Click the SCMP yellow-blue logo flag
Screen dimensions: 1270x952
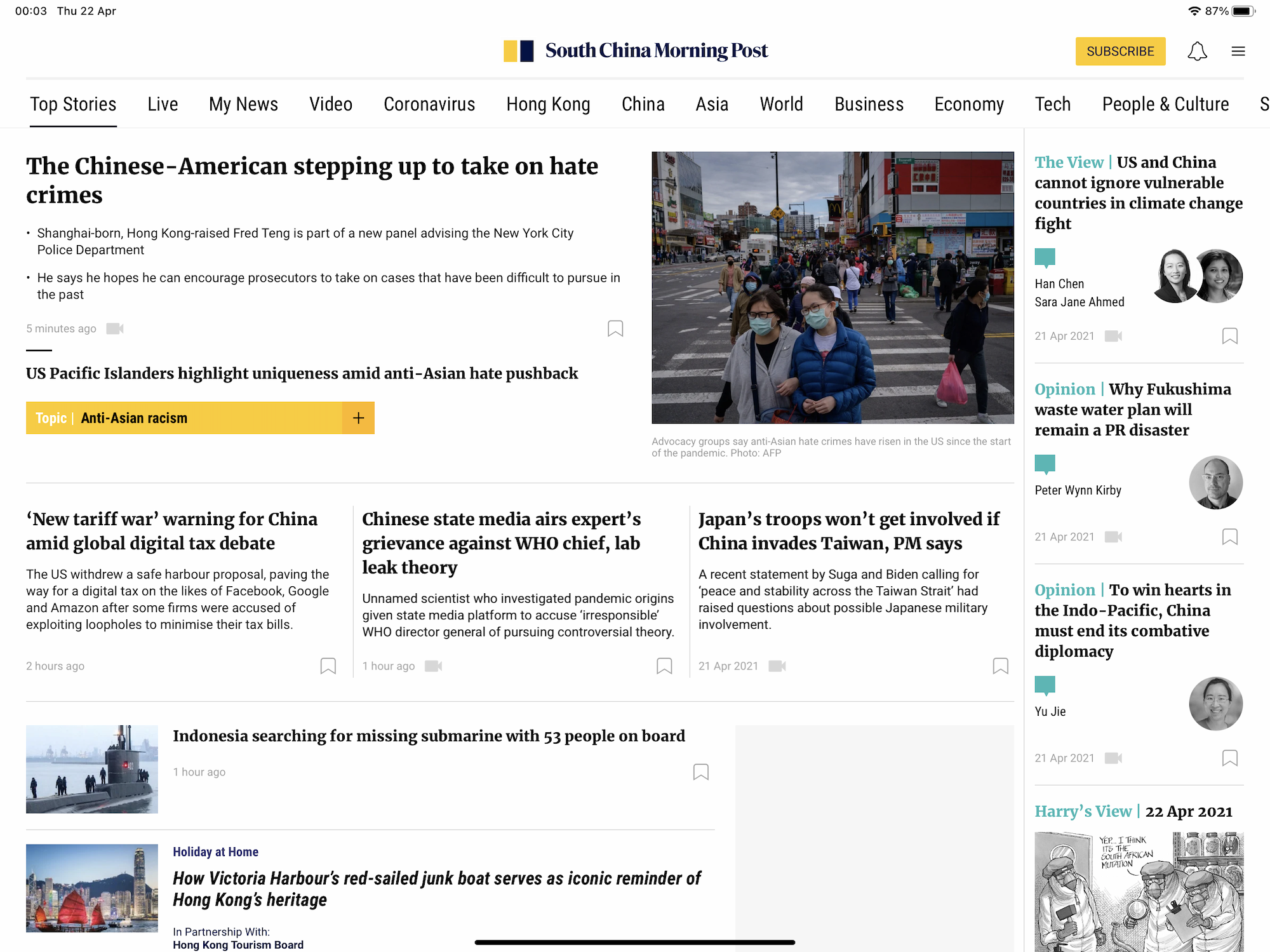tap(518, 51)
